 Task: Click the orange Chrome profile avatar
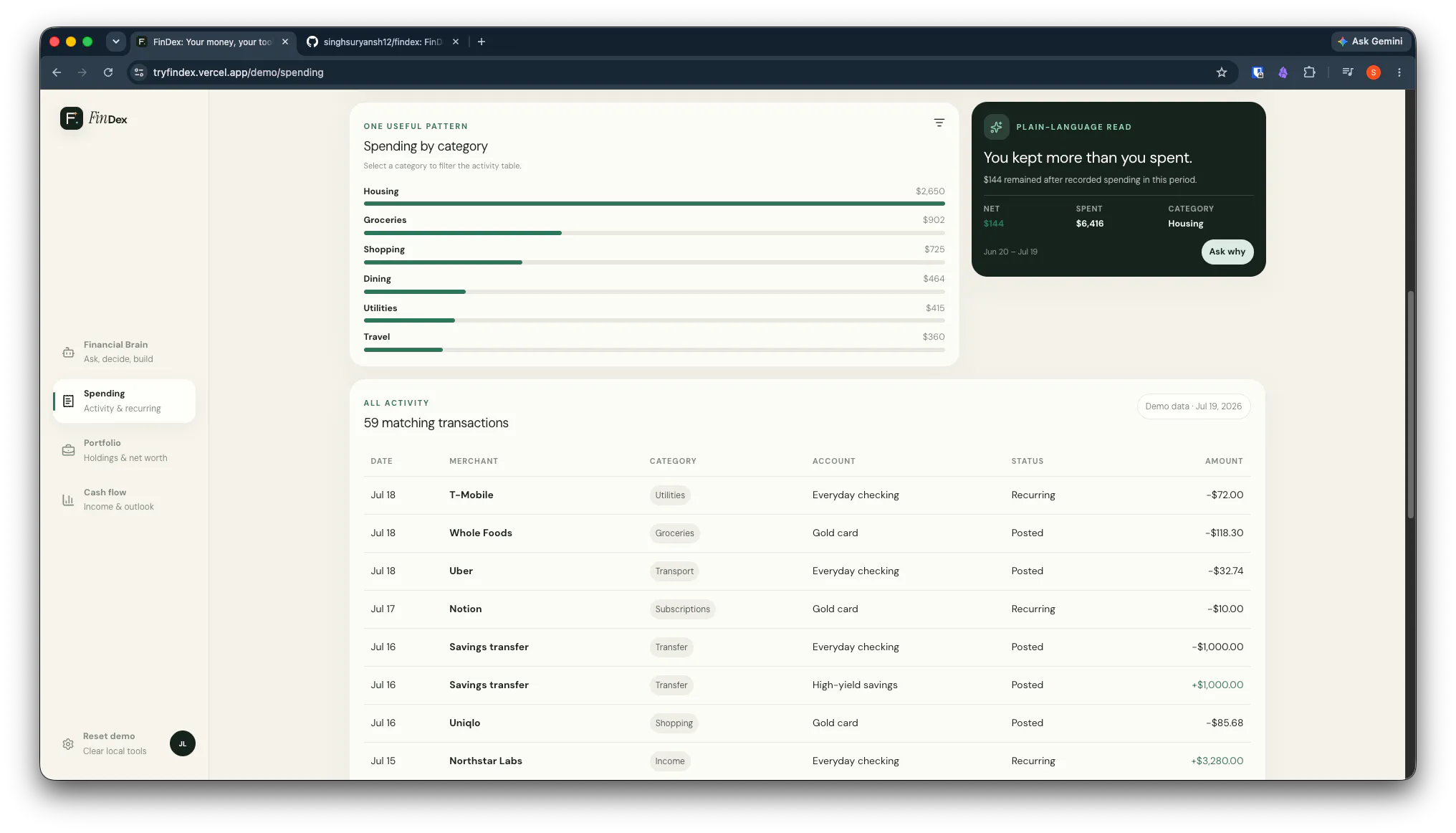(1374, 72)
